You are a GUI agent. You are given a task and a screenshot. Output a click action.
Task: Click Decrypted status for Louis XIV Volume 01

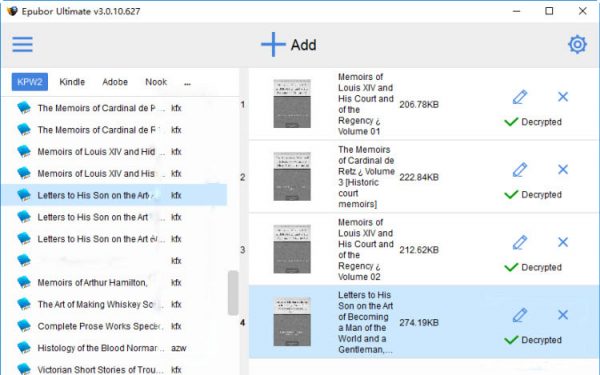pyautogui.click(x=533, y=122)
